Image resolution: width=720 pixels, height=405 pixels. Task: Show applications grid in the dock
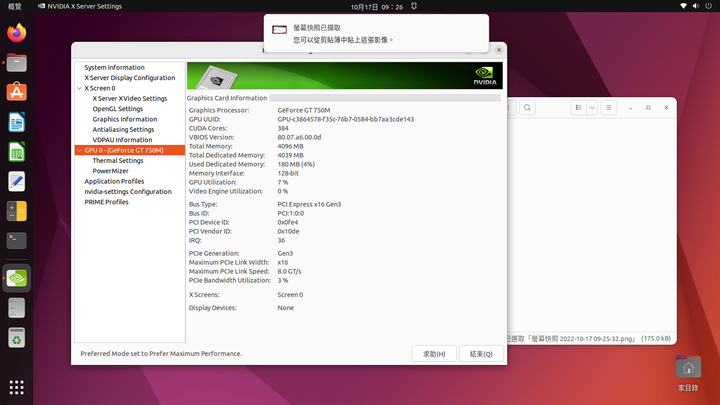coord(17,387)
